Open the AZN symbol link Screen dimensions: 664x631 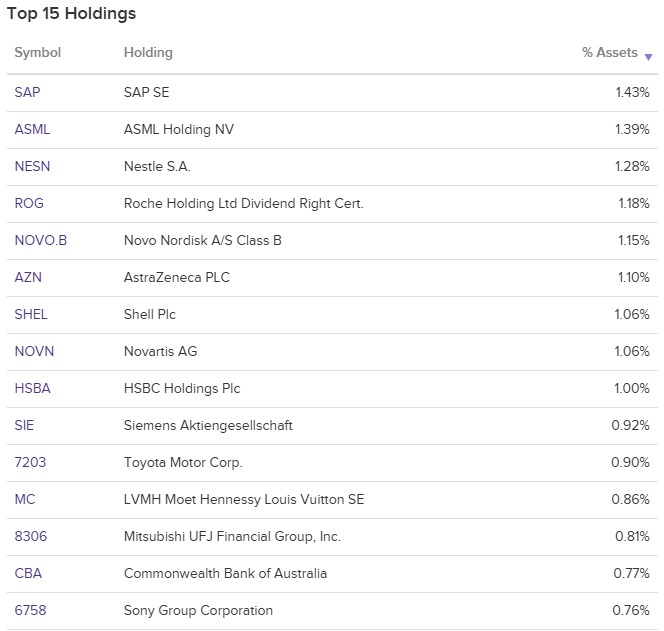tap(28, 277)
